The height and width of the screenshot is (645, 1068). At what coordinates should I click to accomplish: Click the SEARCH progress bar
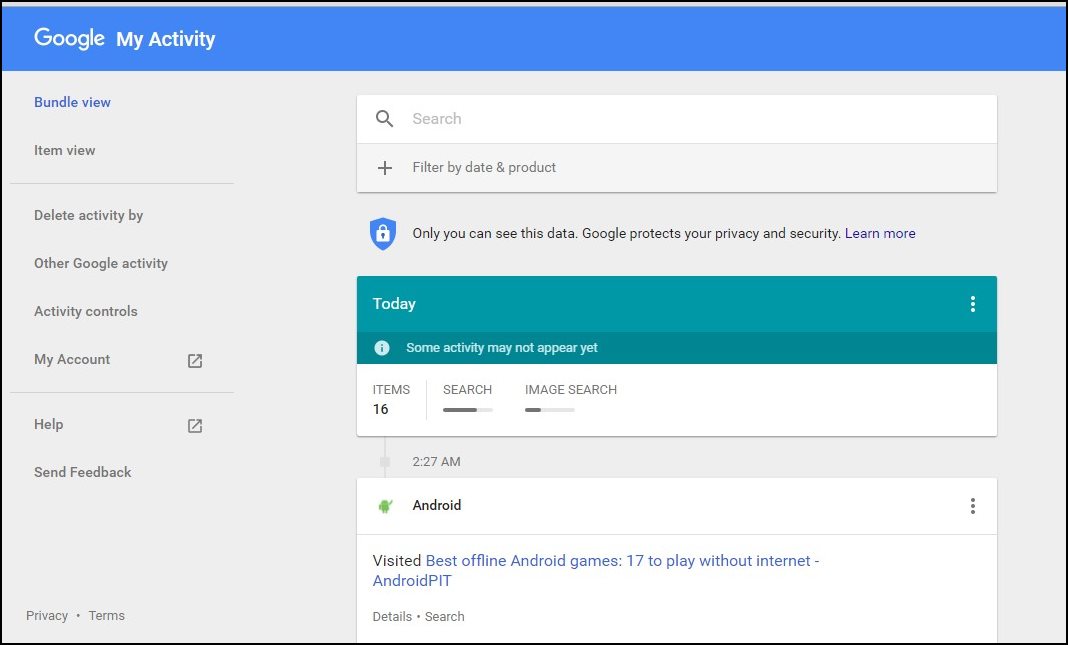coord(468,409)
